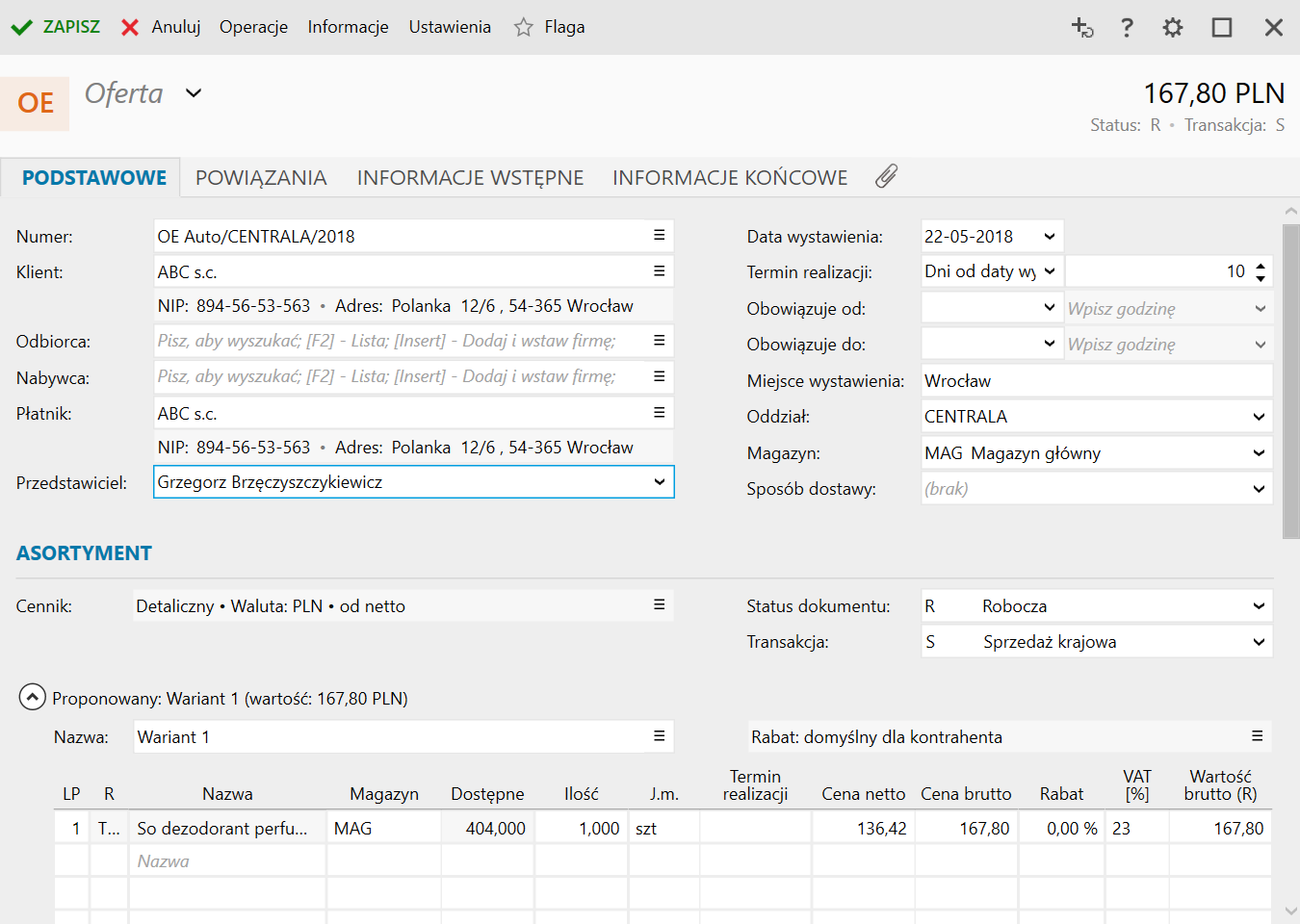Open the Status dokumentu dropdown
The image size is (1300, 924).
(x=1259, y=606)
